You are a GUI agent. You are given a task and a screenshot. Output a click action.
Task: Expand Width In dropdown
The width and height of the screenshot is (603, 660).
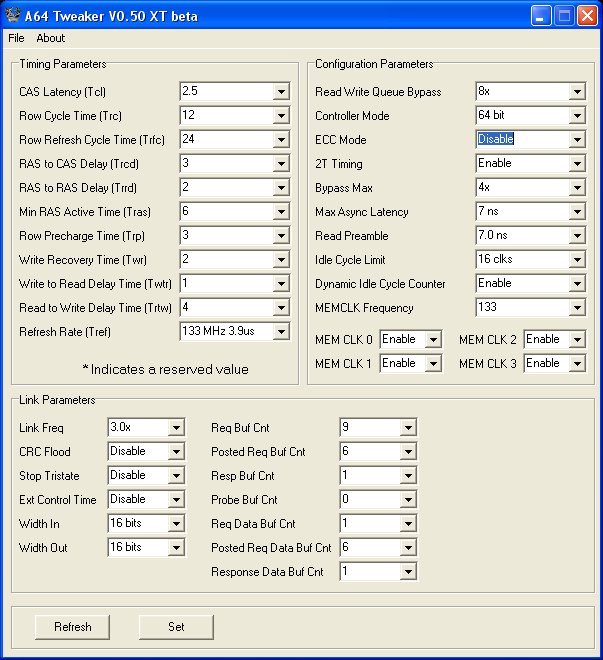[x=176, y=524]
